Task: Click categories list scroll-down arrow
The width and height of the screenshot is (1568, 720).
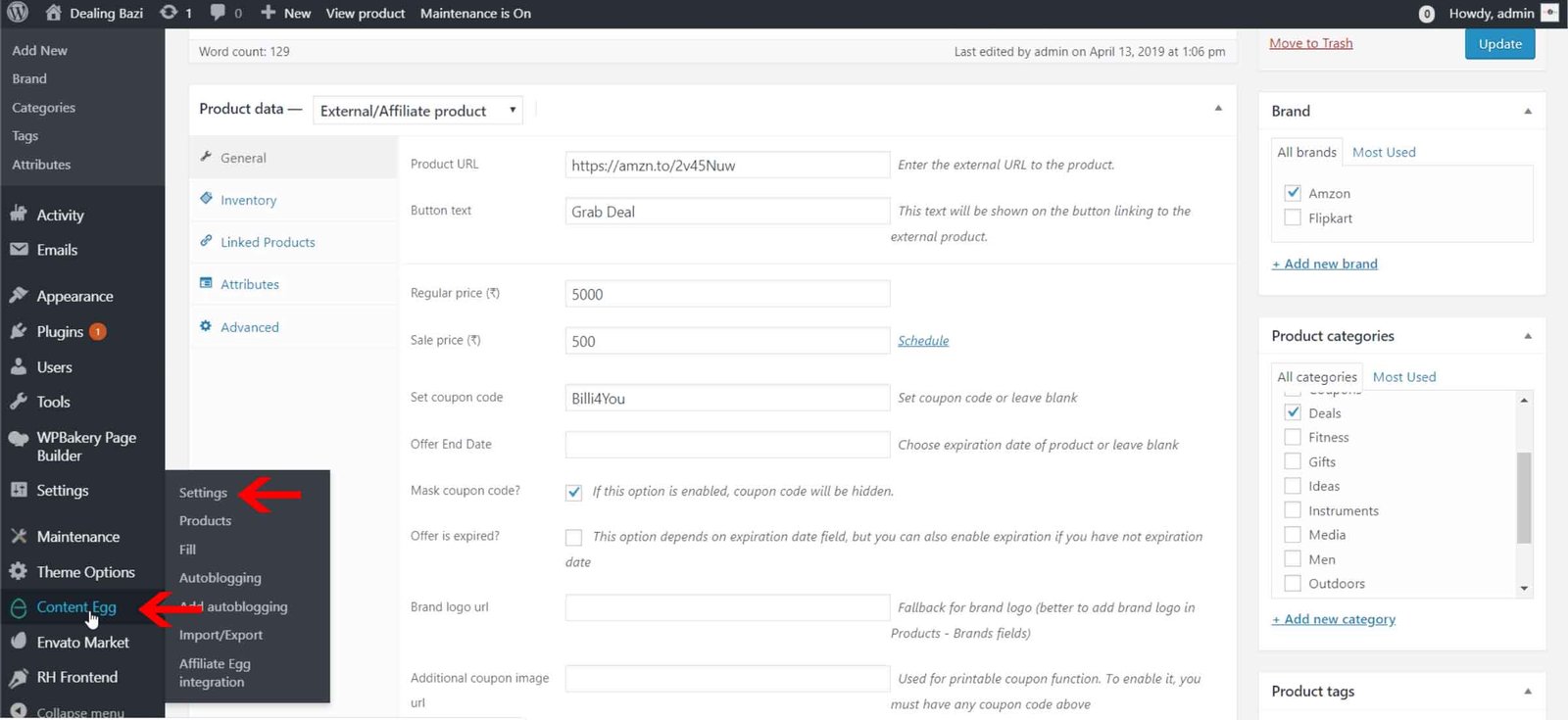Action: click(x=1524, y=589)
